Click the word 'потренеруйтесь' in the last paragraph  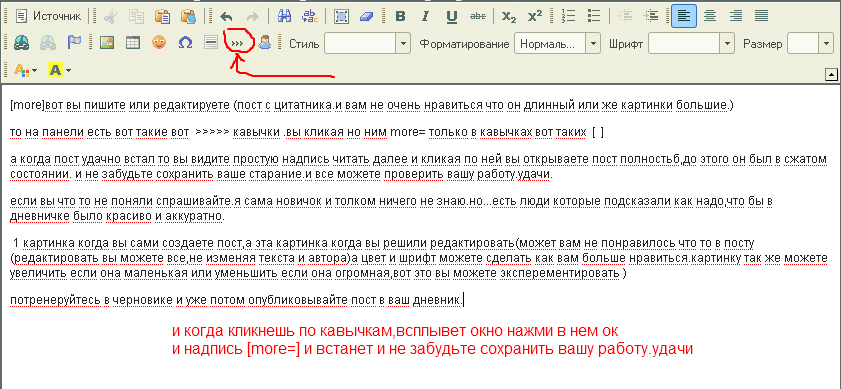55,300
